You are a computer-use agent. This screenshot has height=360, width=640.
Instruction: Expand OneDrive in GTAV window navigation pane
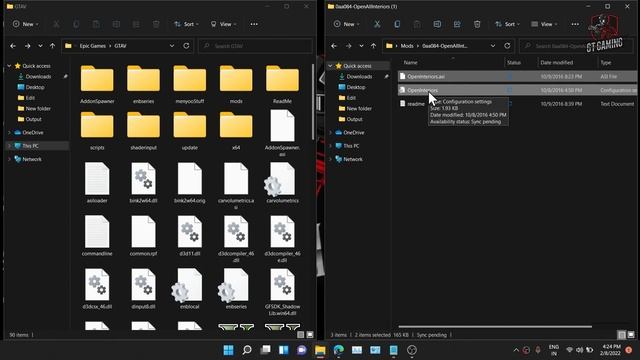coord(9,133)
